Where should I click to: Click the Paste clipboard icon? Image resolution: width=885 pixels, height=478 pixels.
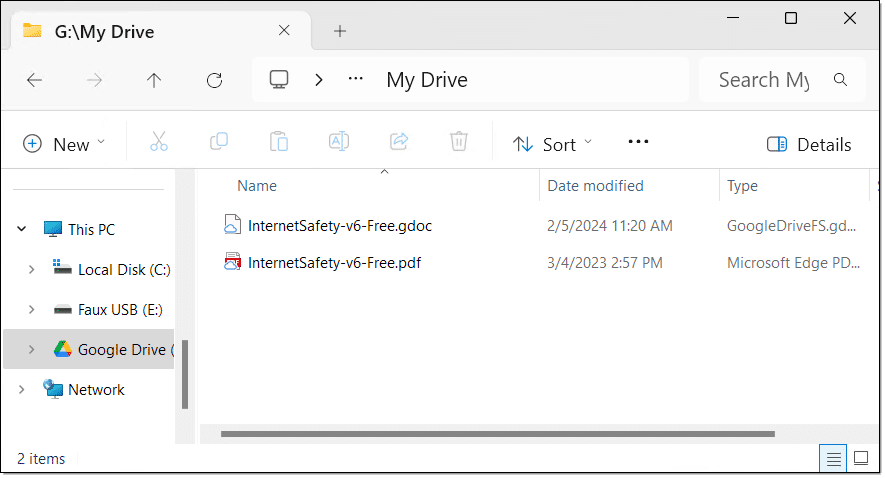[x=279, y=142]
